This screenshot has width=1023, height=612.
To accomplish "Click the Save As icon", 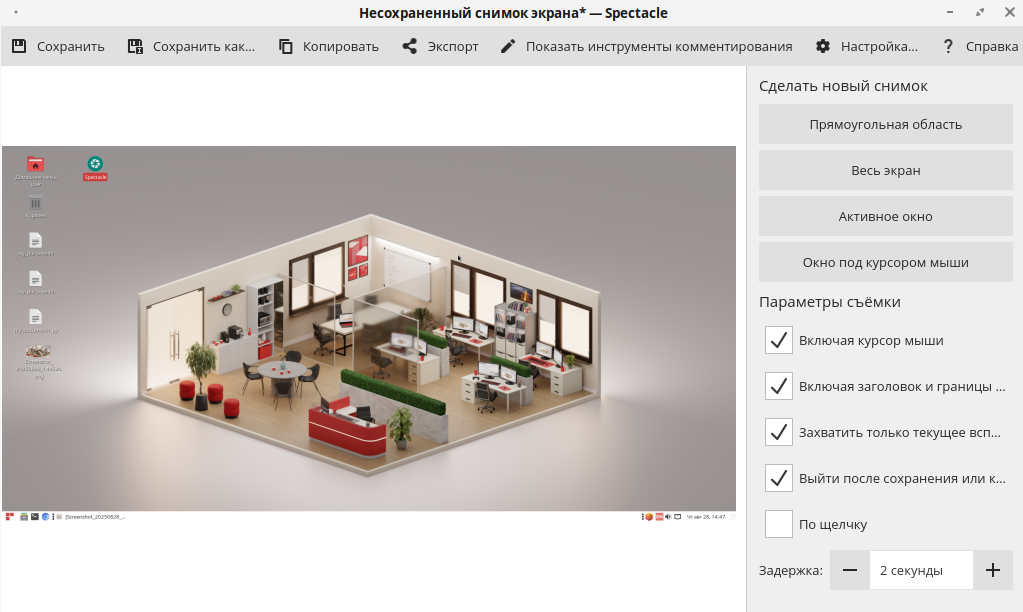I will (x=135, y=46).
